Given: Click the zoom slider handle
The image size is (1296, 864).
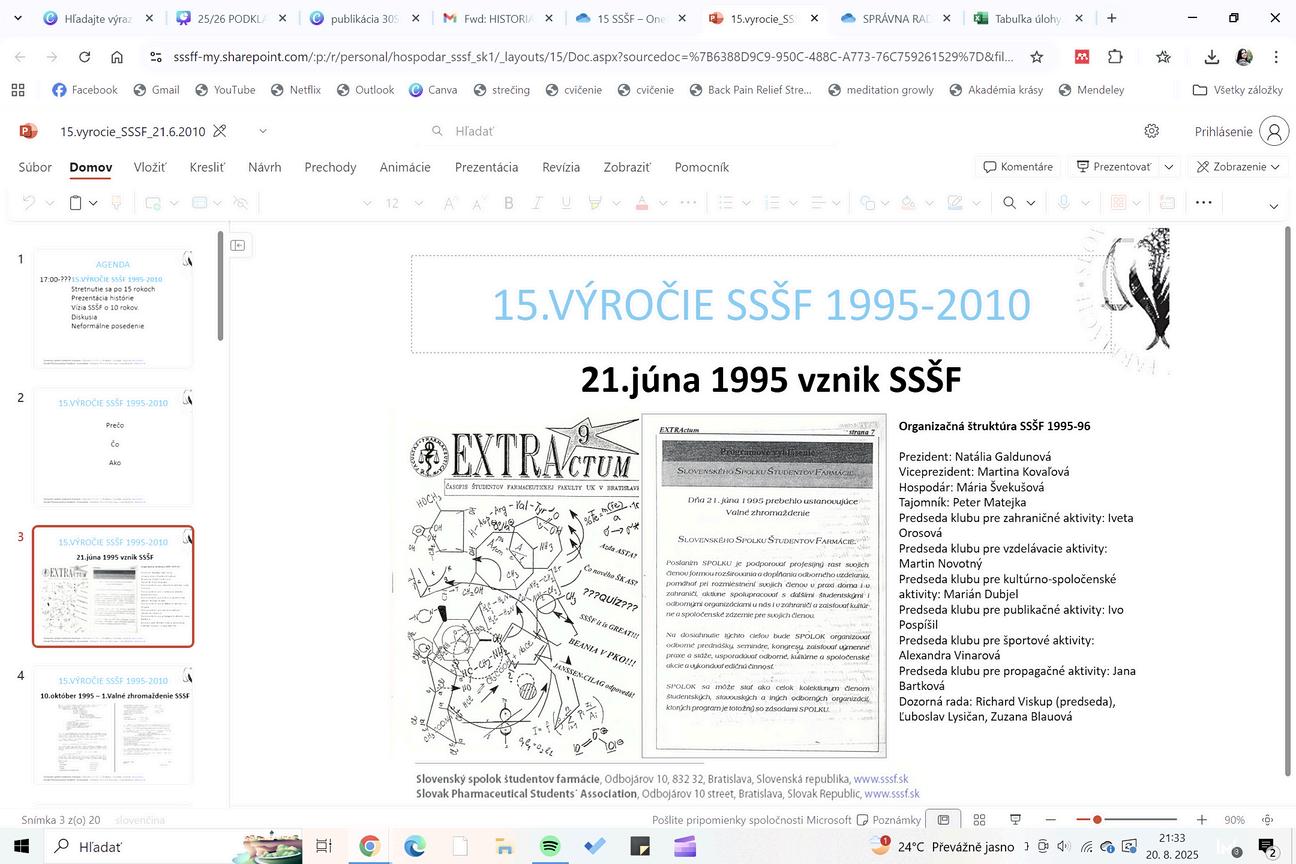Looking at the screenshot, I should (1097, 820).
